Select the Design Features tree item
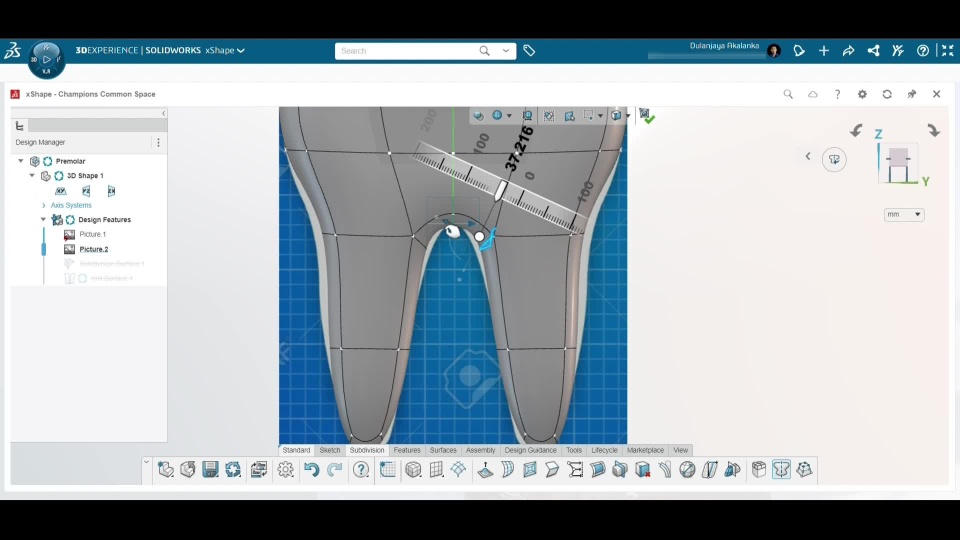The image size is (960, 540). (x=104, y=219)
